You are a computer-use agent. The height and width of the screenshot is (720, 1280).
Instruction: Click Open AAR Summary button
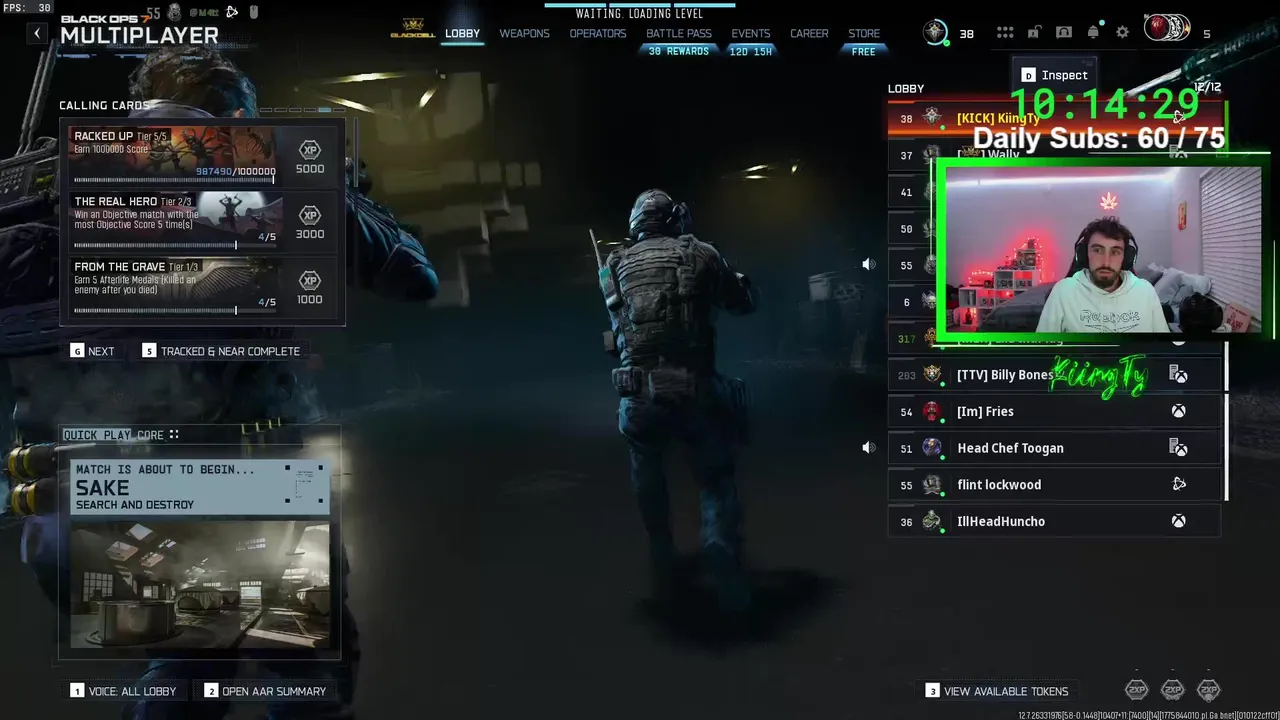265,691
